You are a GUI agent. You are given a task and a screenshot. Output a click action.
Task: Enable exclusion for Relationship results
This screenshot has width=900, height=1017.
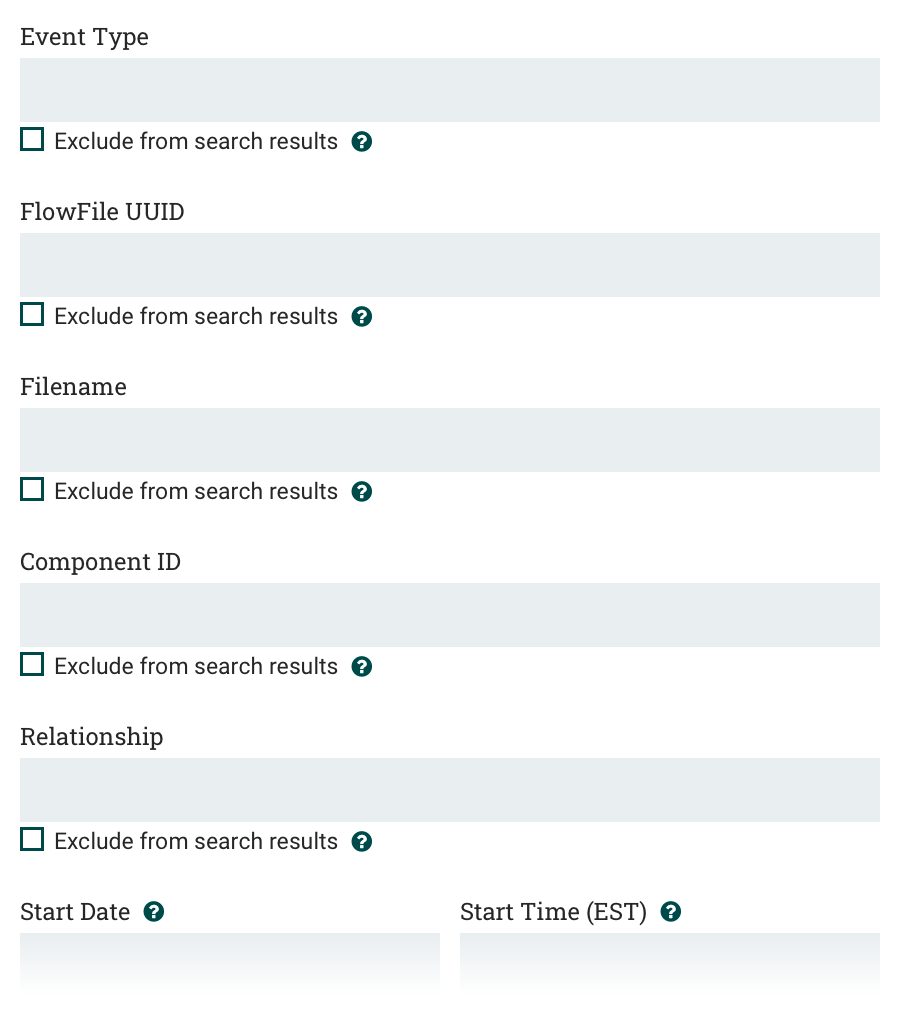31,839
